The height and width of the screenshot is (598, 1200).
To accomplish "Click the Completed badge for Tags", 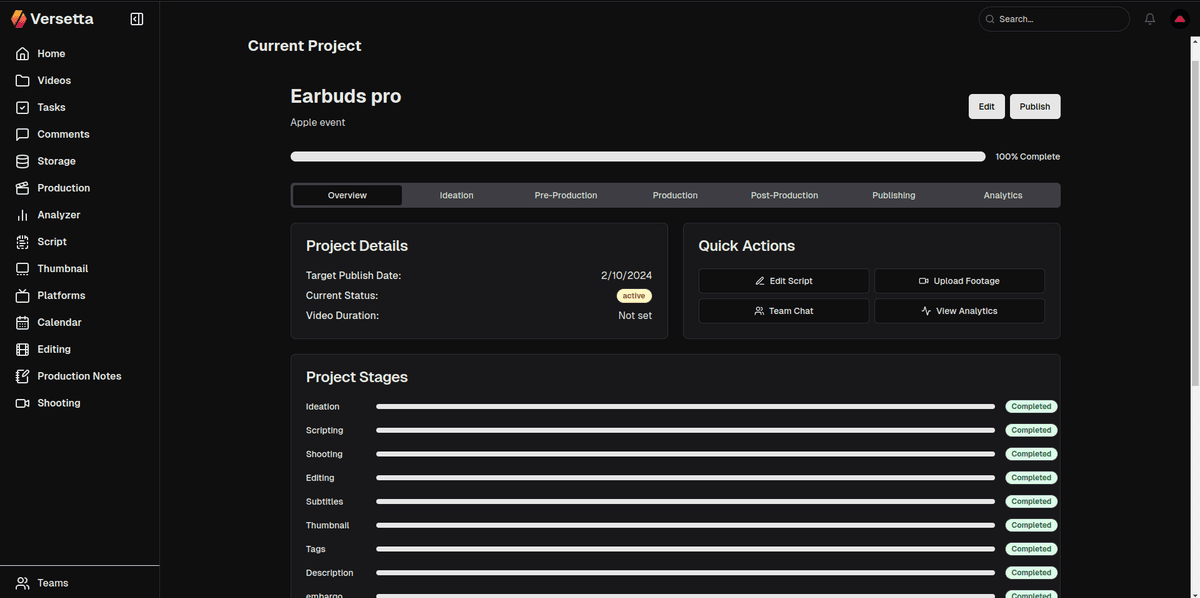I will (1031, 549).
